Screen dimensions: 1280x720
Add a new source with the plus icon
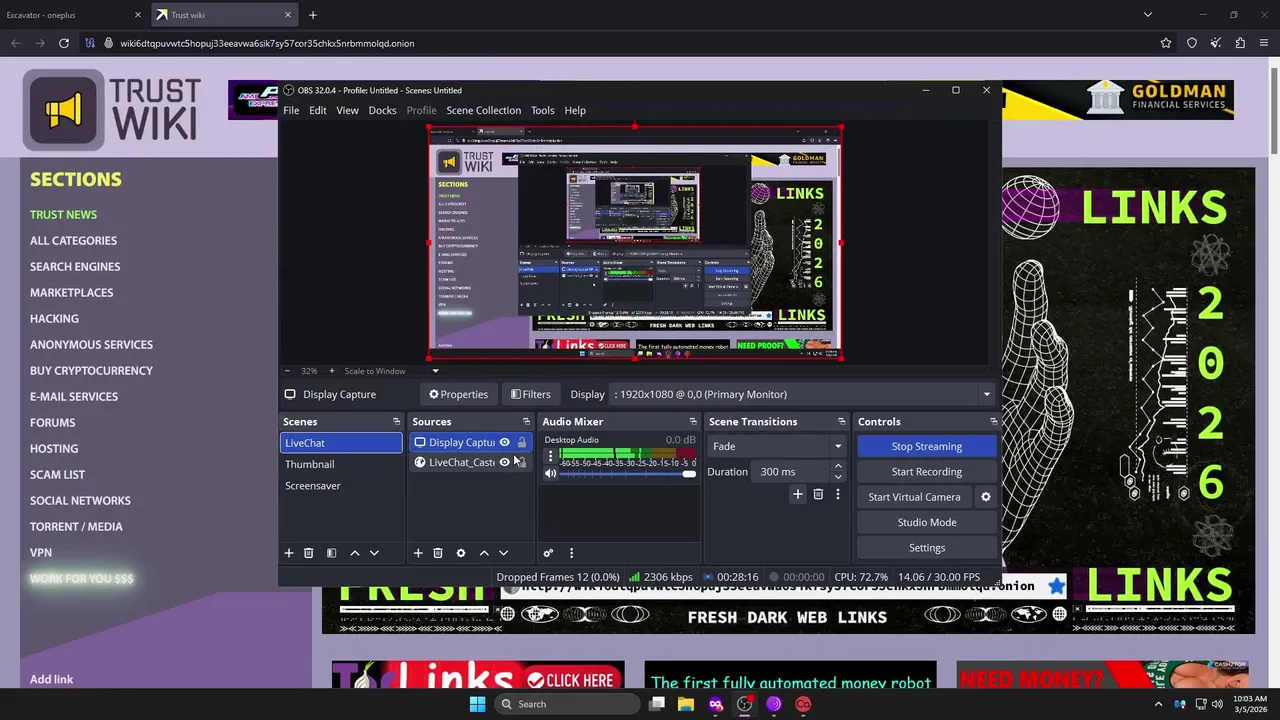tap(418, 553)
